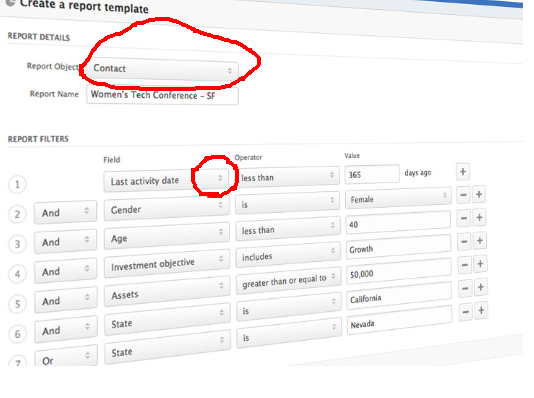Open the Investment objective field dropdown
This screenshot has width=534, height=398.
click(167, 265)
